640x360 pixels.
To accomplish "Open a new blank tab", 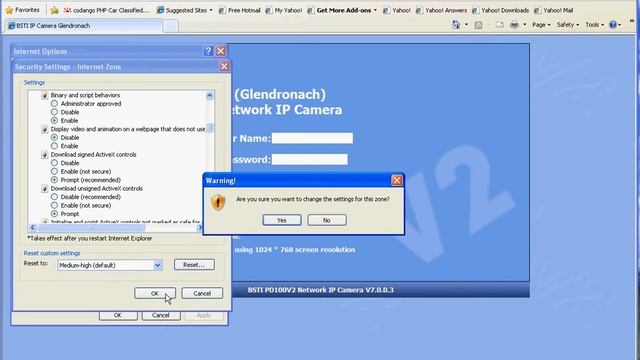I will (171, 26).
